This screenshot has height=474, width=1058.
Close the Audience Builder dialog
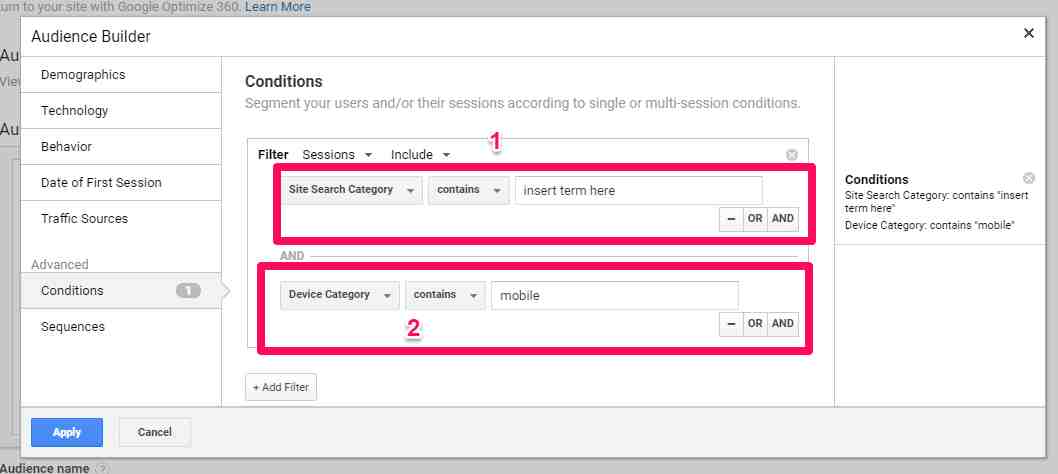1028,34
